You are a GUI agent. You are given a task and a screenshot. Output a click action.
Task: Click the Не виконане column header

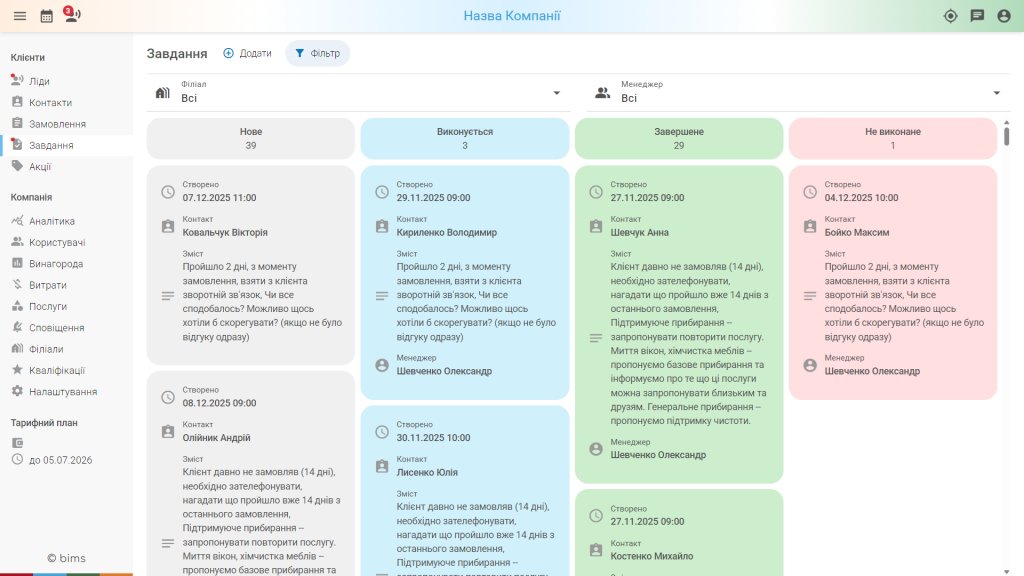893,138
